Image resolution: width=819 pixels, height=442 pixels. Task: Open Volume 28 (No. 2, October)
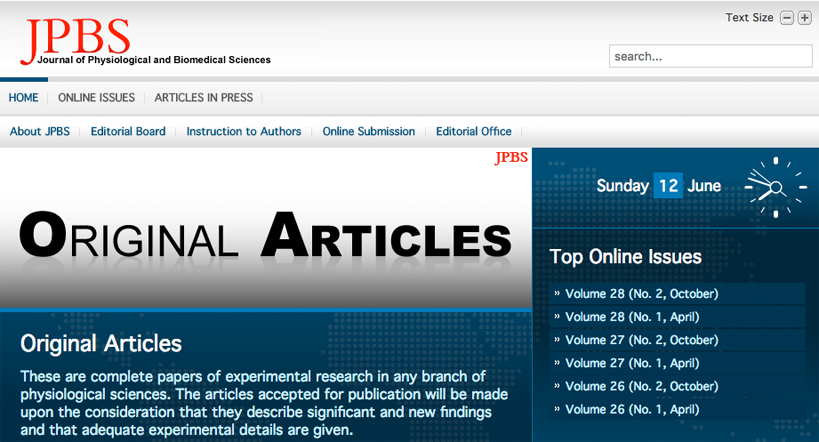click(677, 294)
